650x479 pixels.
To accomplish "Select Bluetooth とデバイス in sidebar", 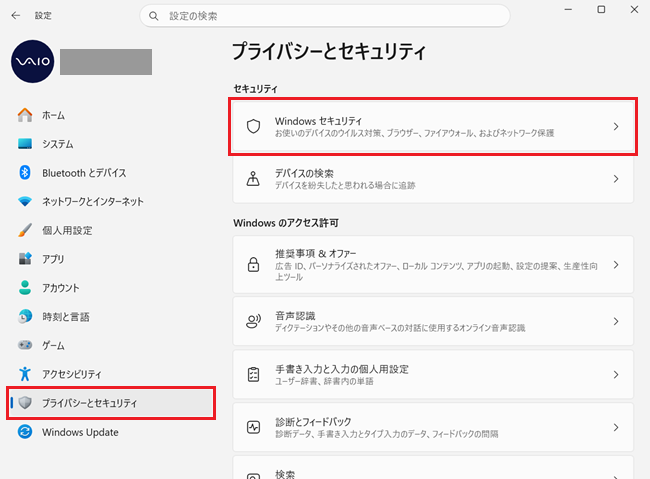I will tap(111, 173).
